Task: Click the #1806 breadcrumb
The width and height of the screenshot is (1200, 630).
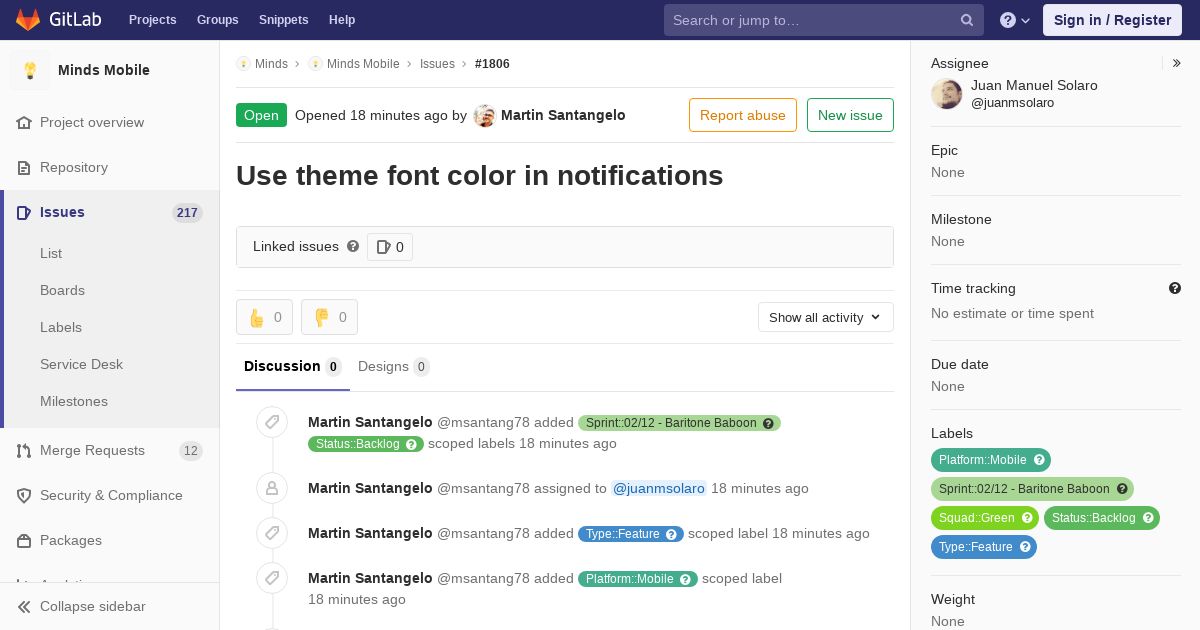Action: point(492,63)
